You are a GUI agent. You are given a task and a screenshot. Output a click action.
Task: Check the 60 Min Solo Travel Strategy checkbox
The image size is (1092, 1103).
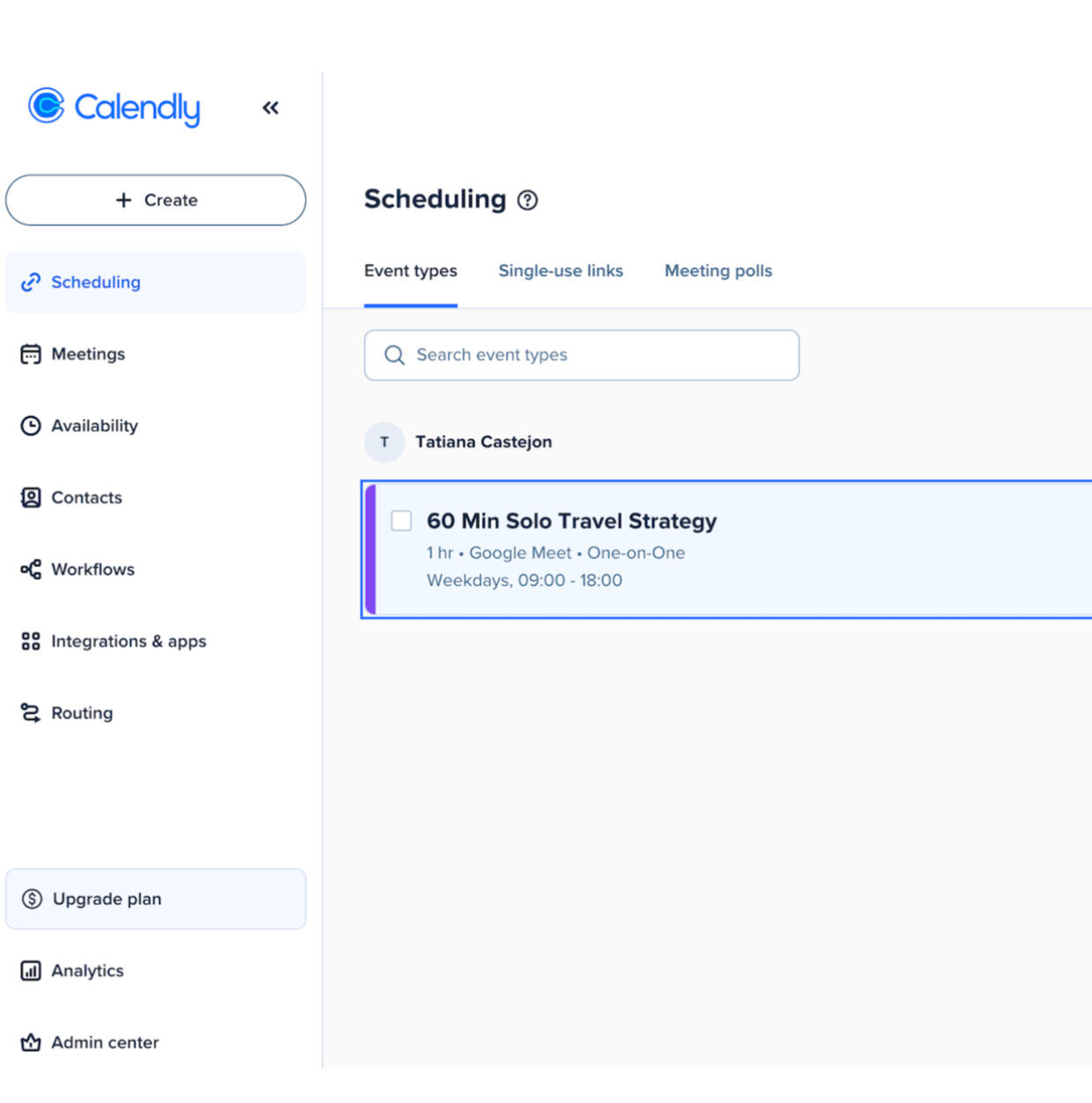point(401,521)
